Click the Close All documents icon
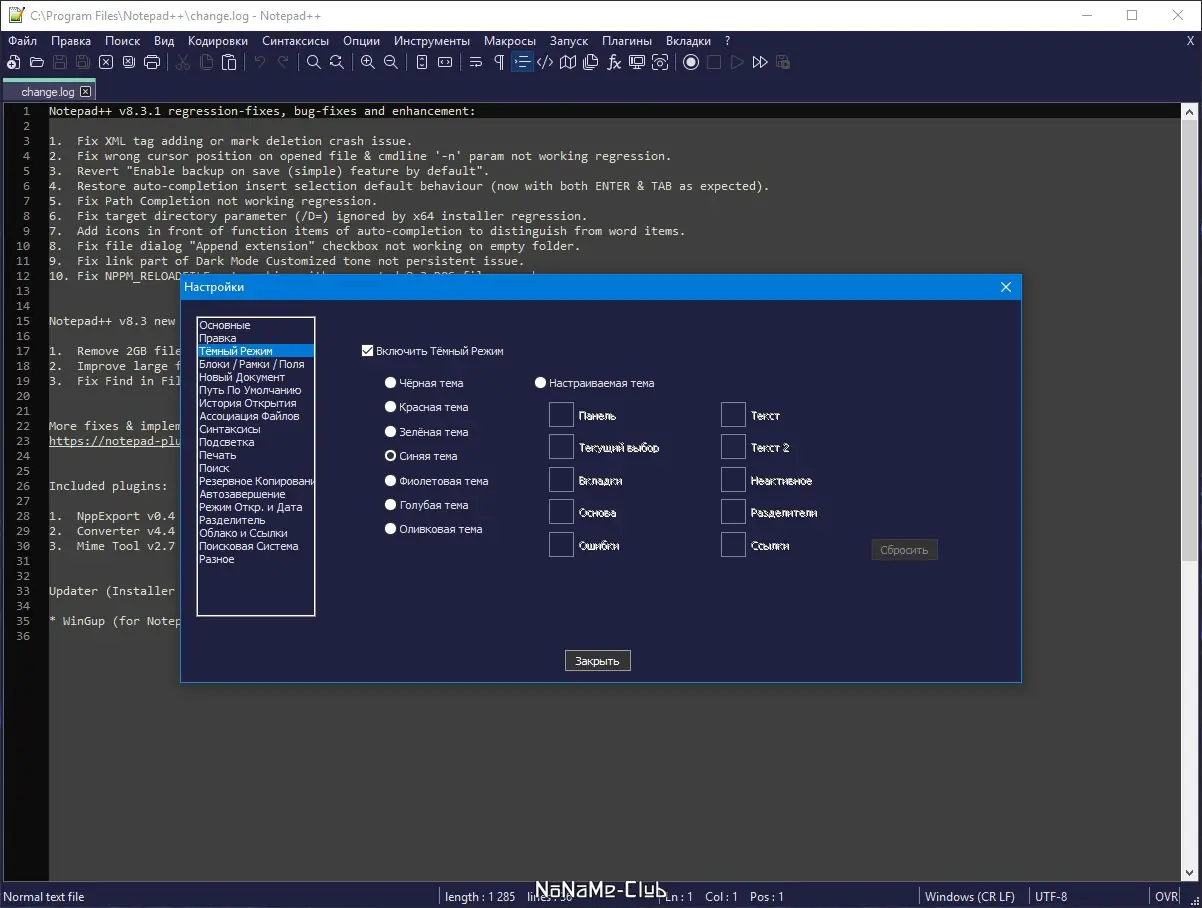 click(x=129, y=62)
